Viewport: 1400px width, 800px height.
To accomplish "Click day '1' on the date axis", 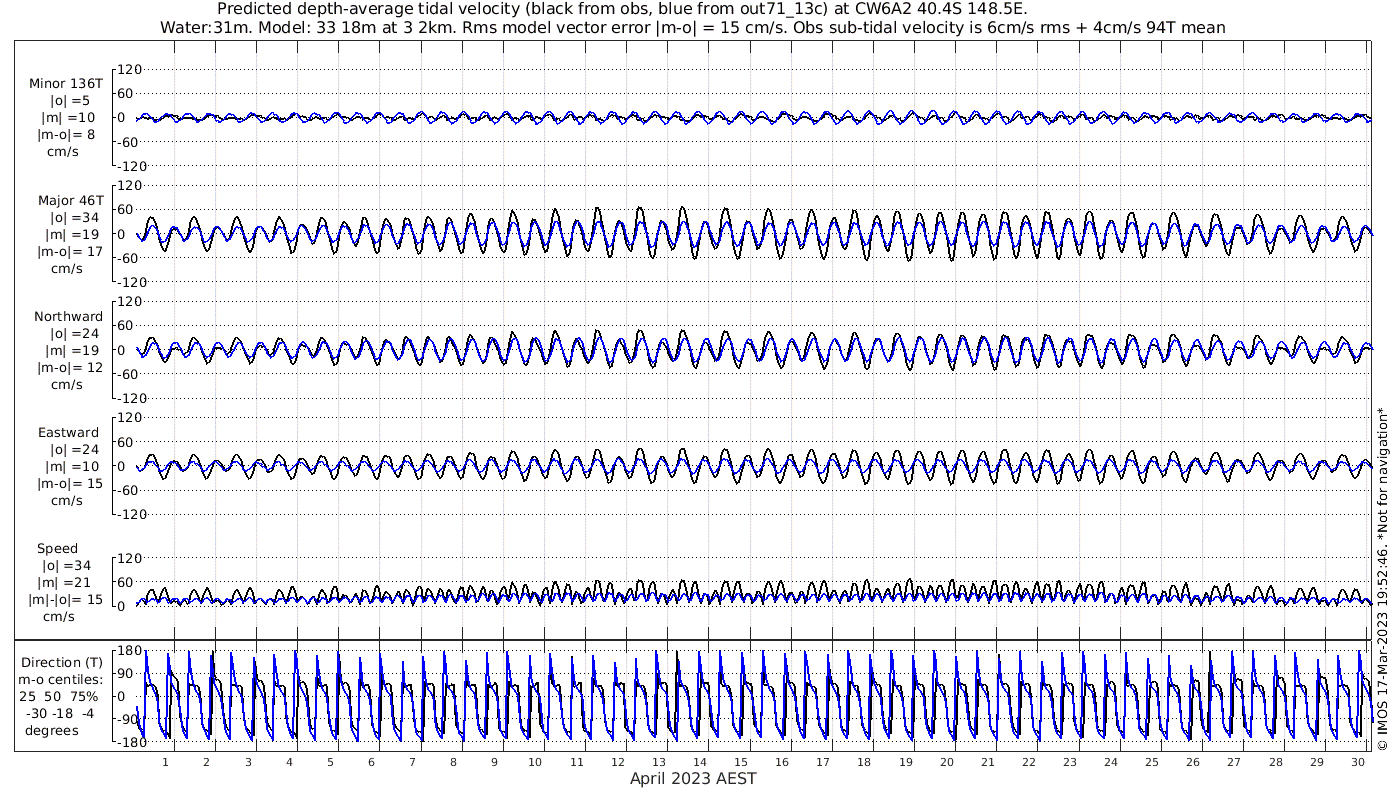I will [166, 762].
